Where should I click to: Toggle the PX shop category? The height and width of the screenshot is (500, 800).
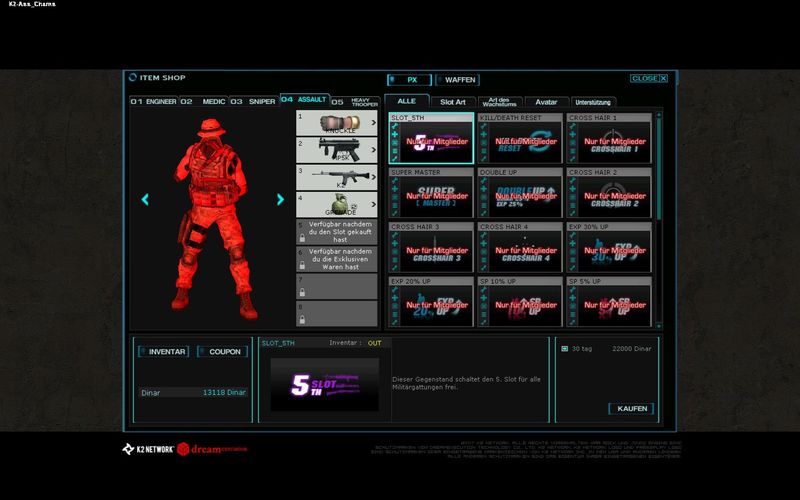click(409, 80)
